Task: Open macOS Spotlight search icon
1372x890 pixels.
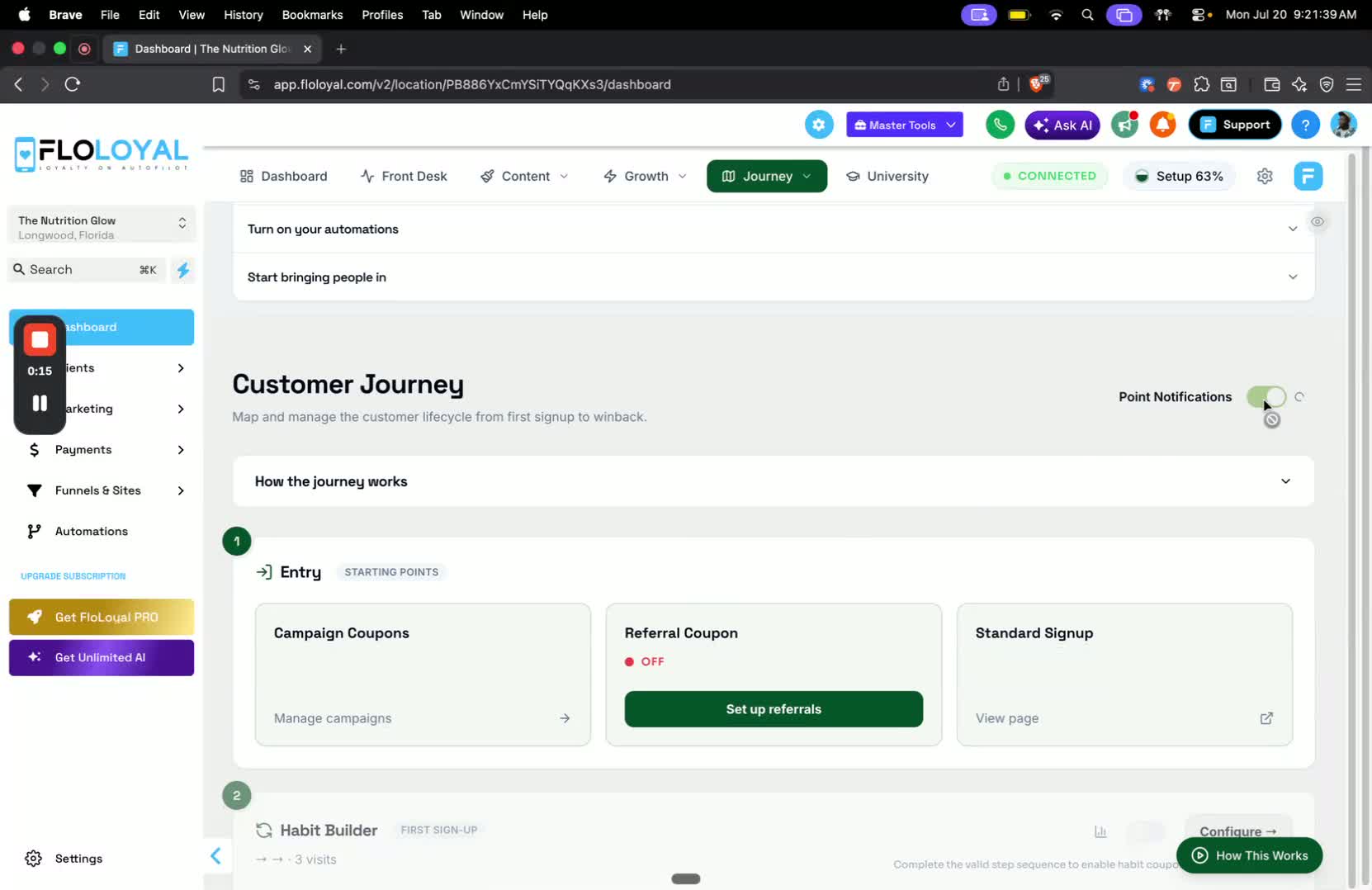Action: [1087, 15]
